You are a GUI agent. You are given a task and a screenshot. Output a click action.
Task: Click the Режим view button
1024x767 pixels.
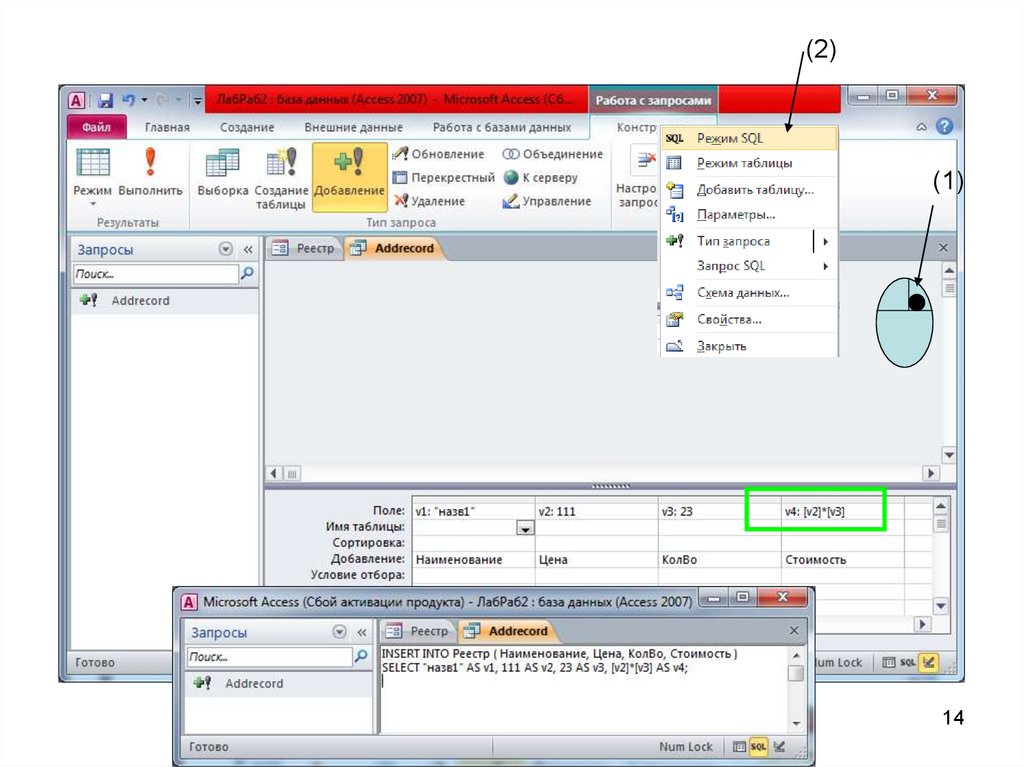tap(92, 175)
